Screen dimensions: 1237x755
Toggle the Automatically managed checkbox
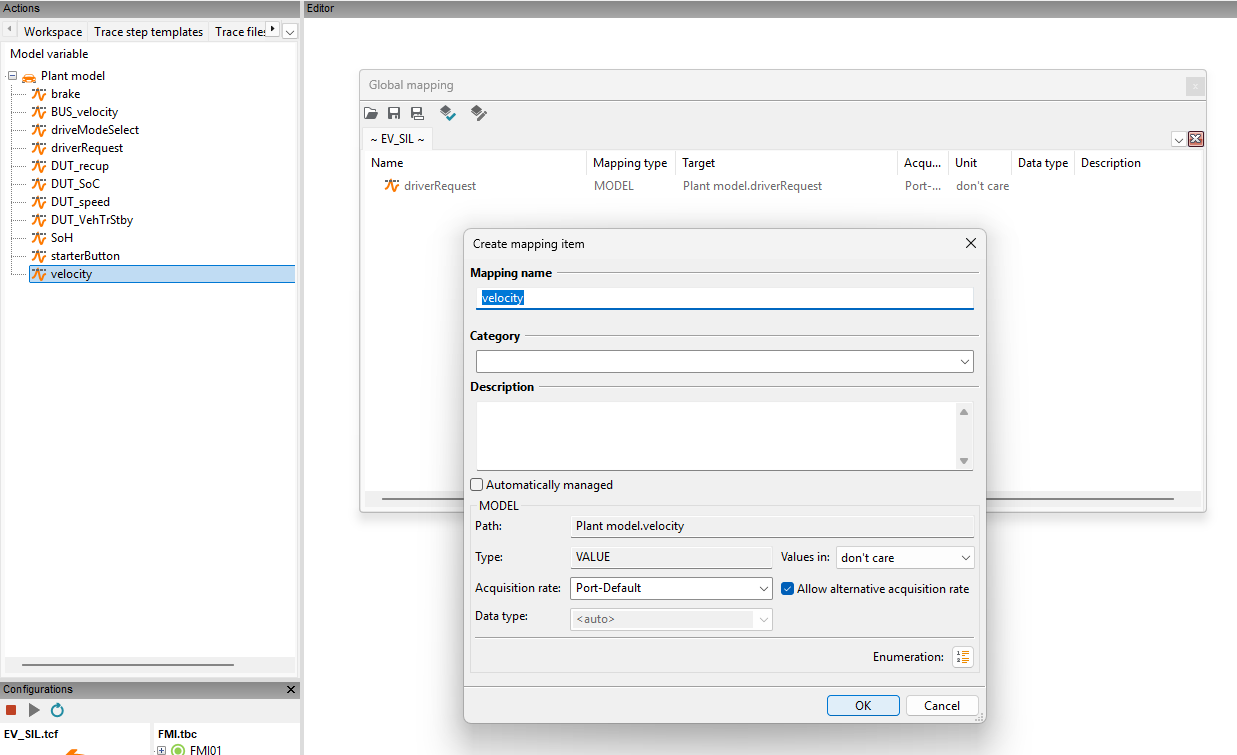click(x=477, y=485)
